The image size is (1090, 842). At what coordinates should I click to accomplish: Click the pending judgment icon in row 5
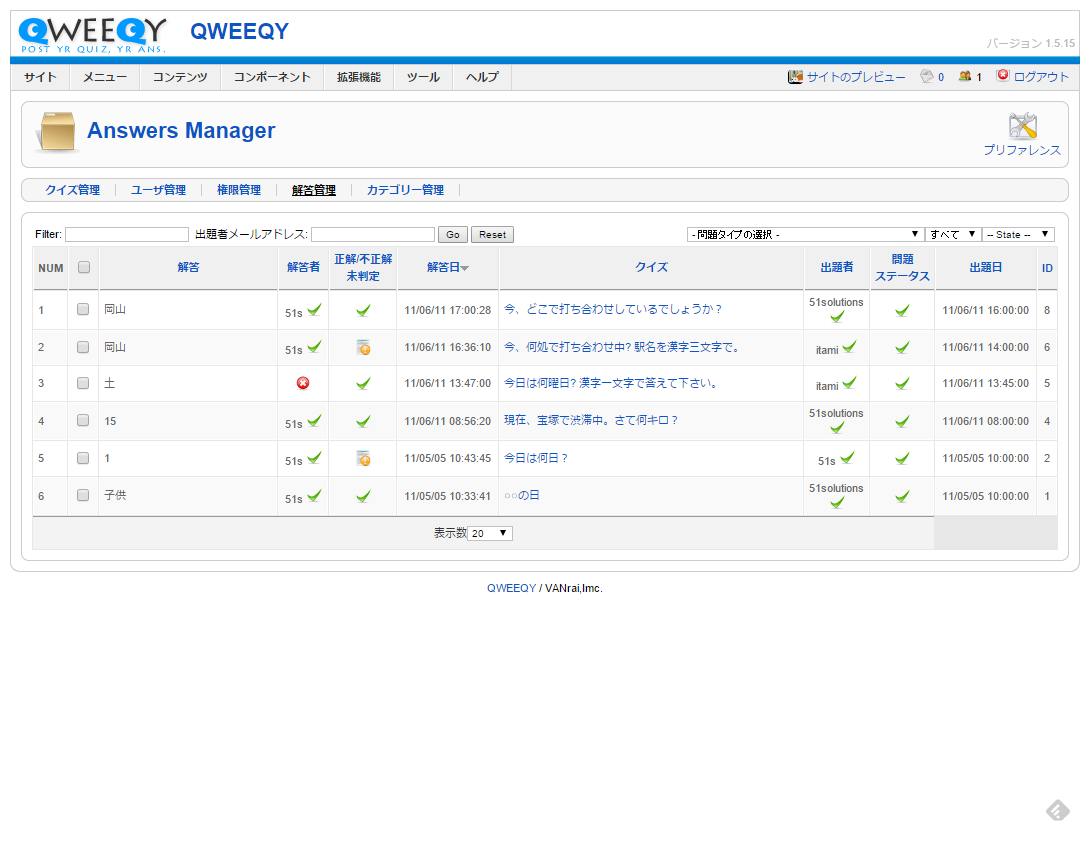pyautogui.click(x=363, y=459)
